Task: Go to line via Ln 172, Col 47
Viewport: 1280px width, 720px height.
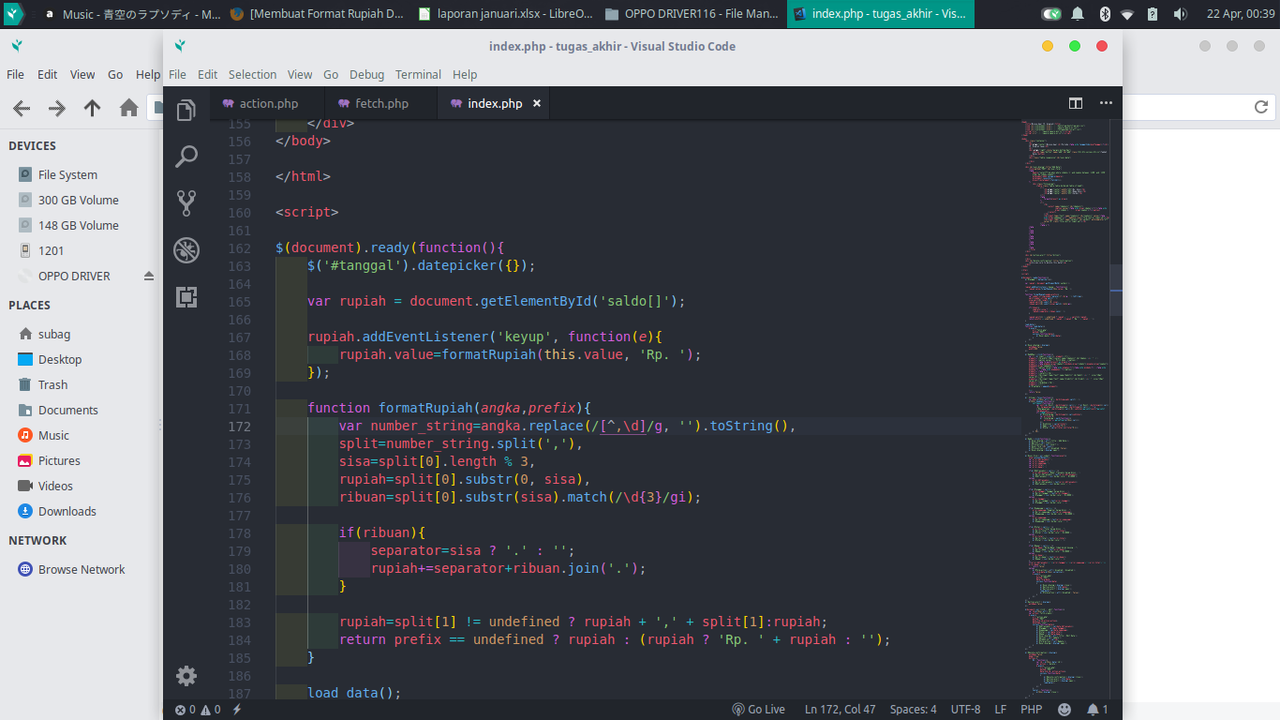Action: [x=840, y=709]
